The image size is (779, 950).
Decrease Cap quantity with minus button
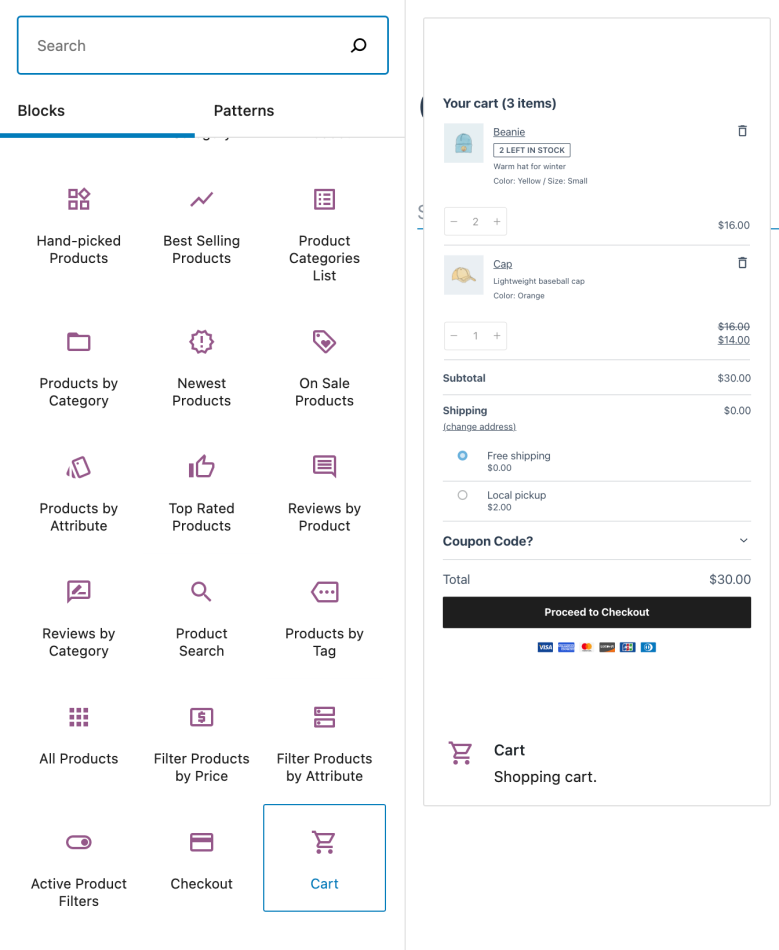454,336
